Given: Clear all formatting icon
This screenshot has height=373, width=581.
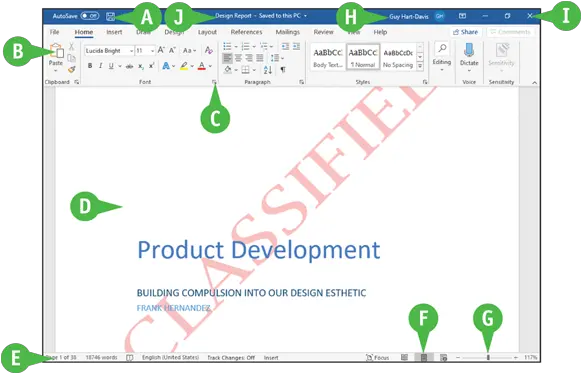Looking at the screenshot, I should tap(209, 50).
